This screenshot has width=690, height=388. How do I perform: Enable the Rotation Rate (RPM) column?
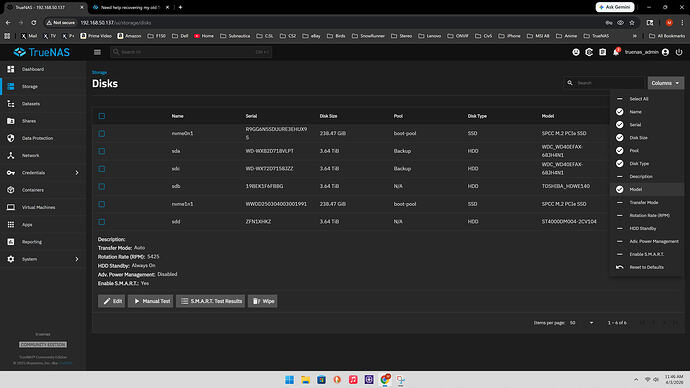(x=646, y=215)
